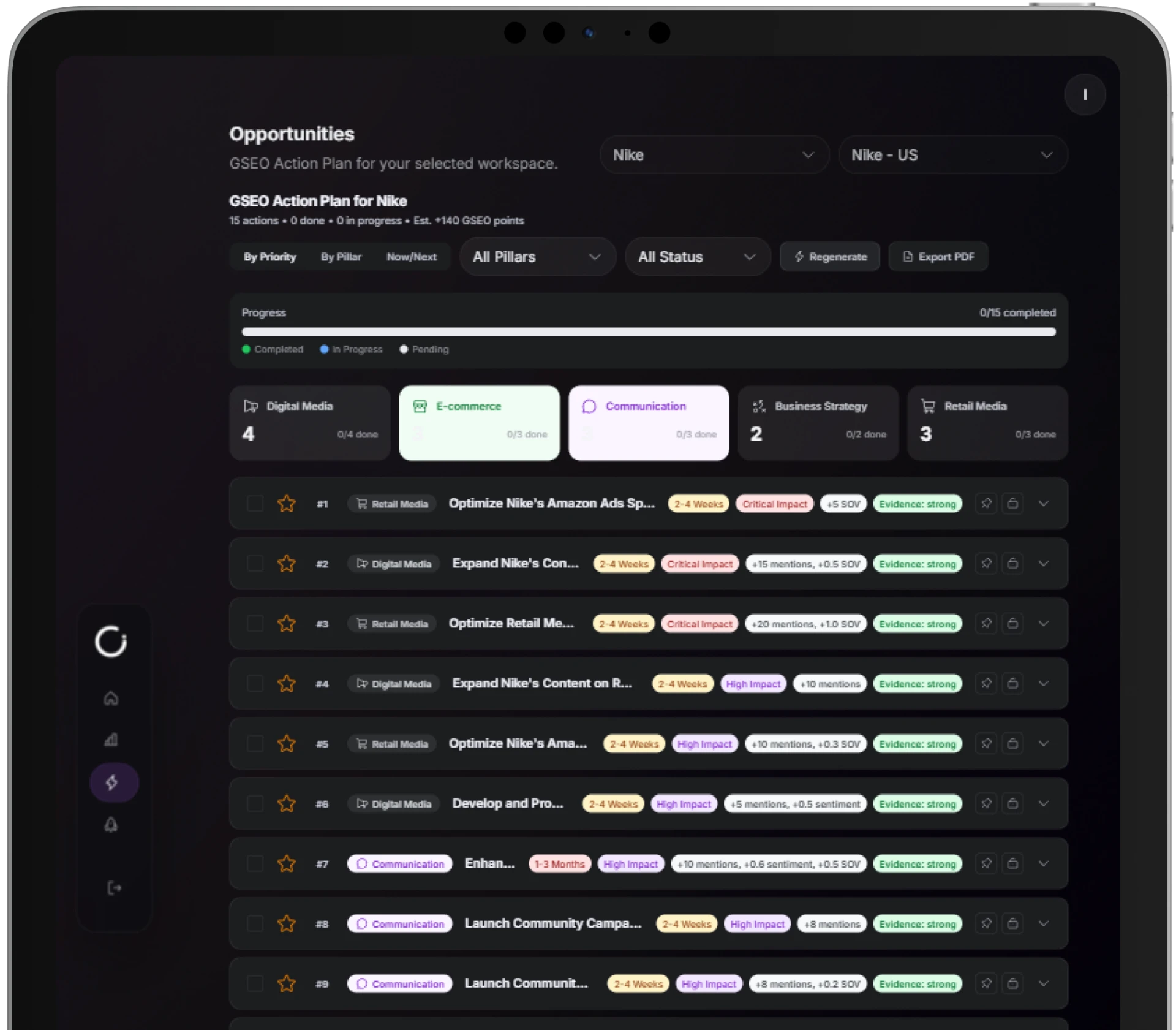Open the user avatar menu labeled I

(x=1085, y=94)
